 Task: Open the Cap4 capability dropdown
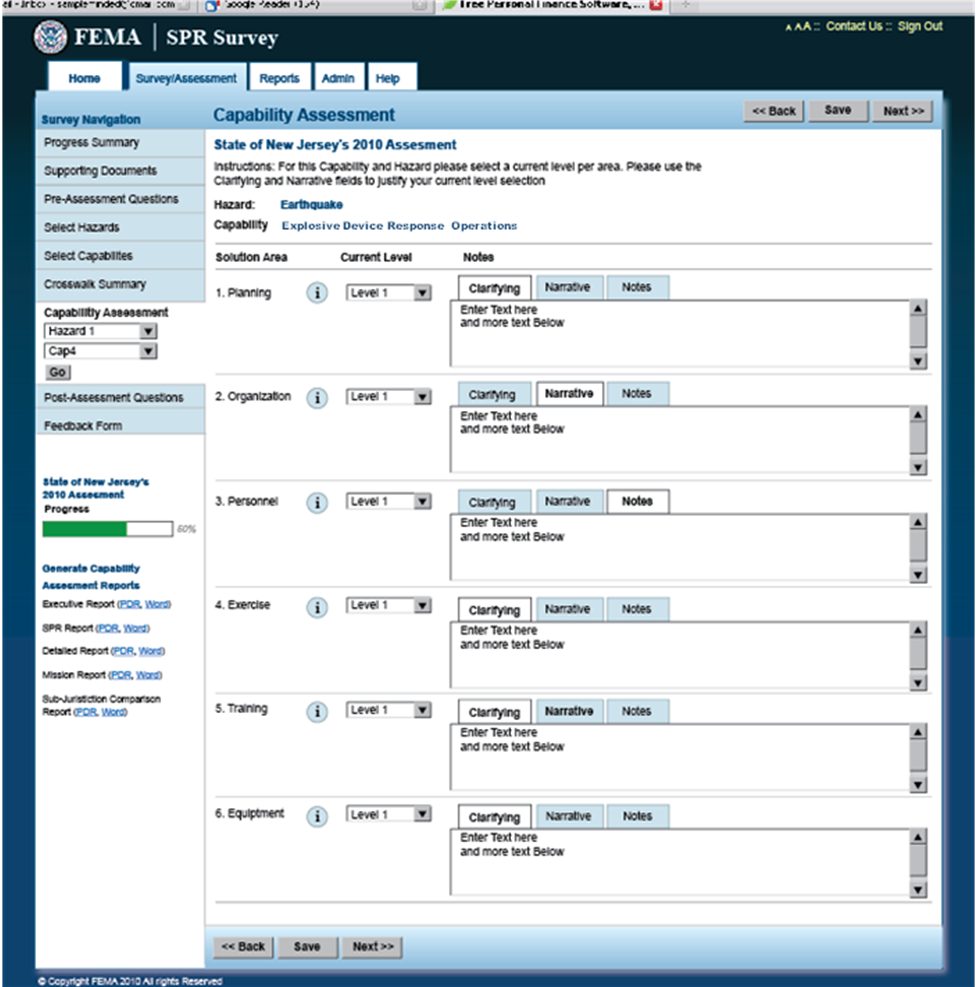point(100,351)
